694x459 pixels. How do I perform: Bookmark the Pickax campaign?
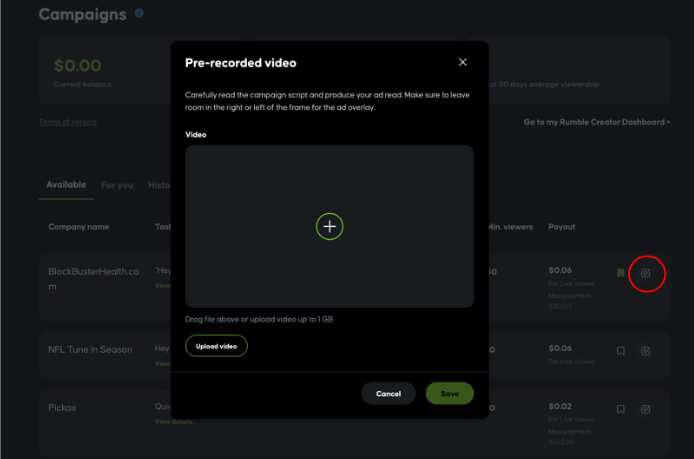click(x=621, y=409)
